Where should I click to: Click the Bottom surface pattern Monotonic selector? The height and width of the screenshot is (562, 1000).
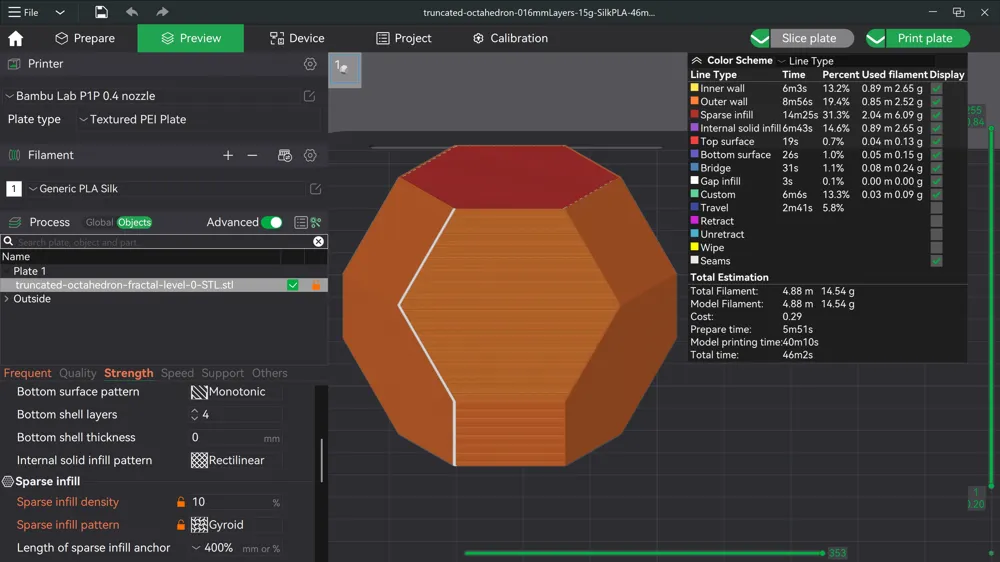click(x=236, y=392)
